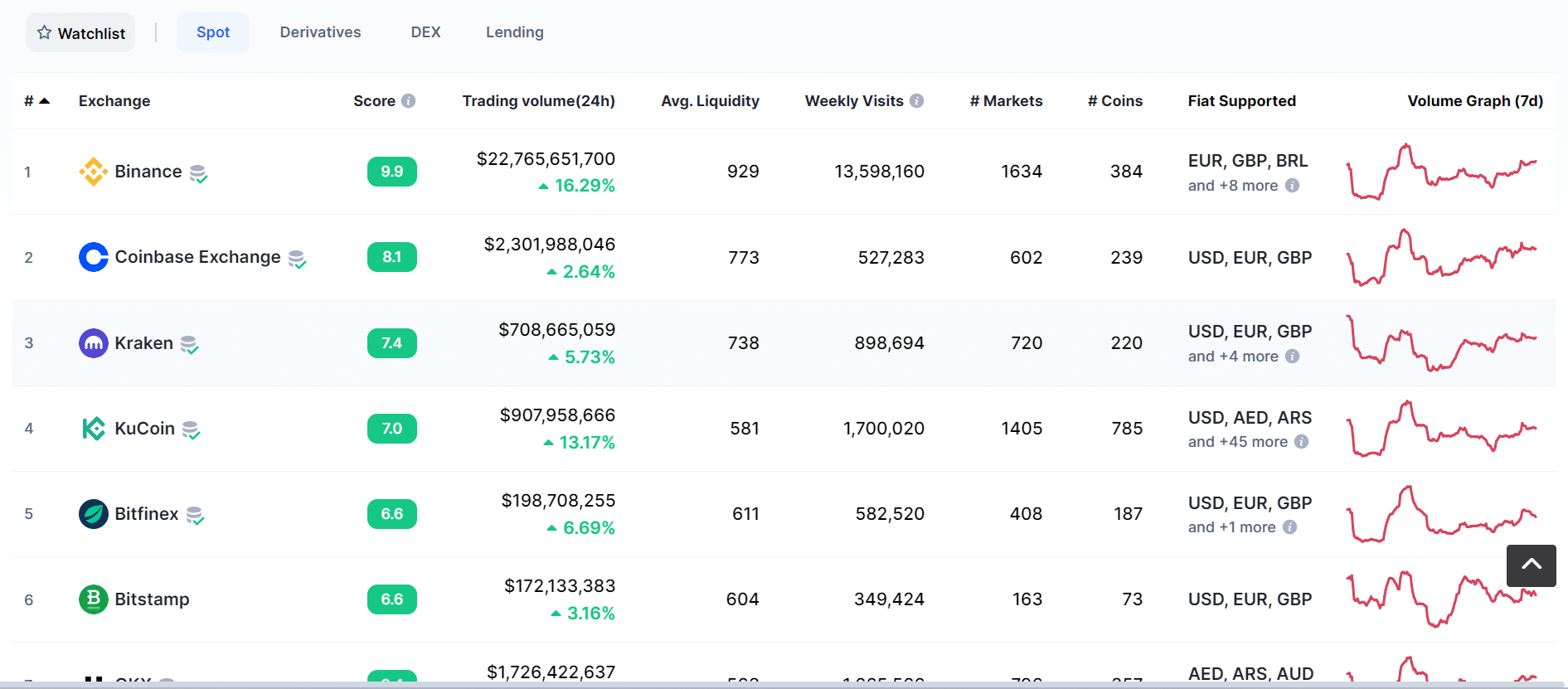Click the star icon on Watchlist
Screen dimensions: 1568x689
point(44,32)
